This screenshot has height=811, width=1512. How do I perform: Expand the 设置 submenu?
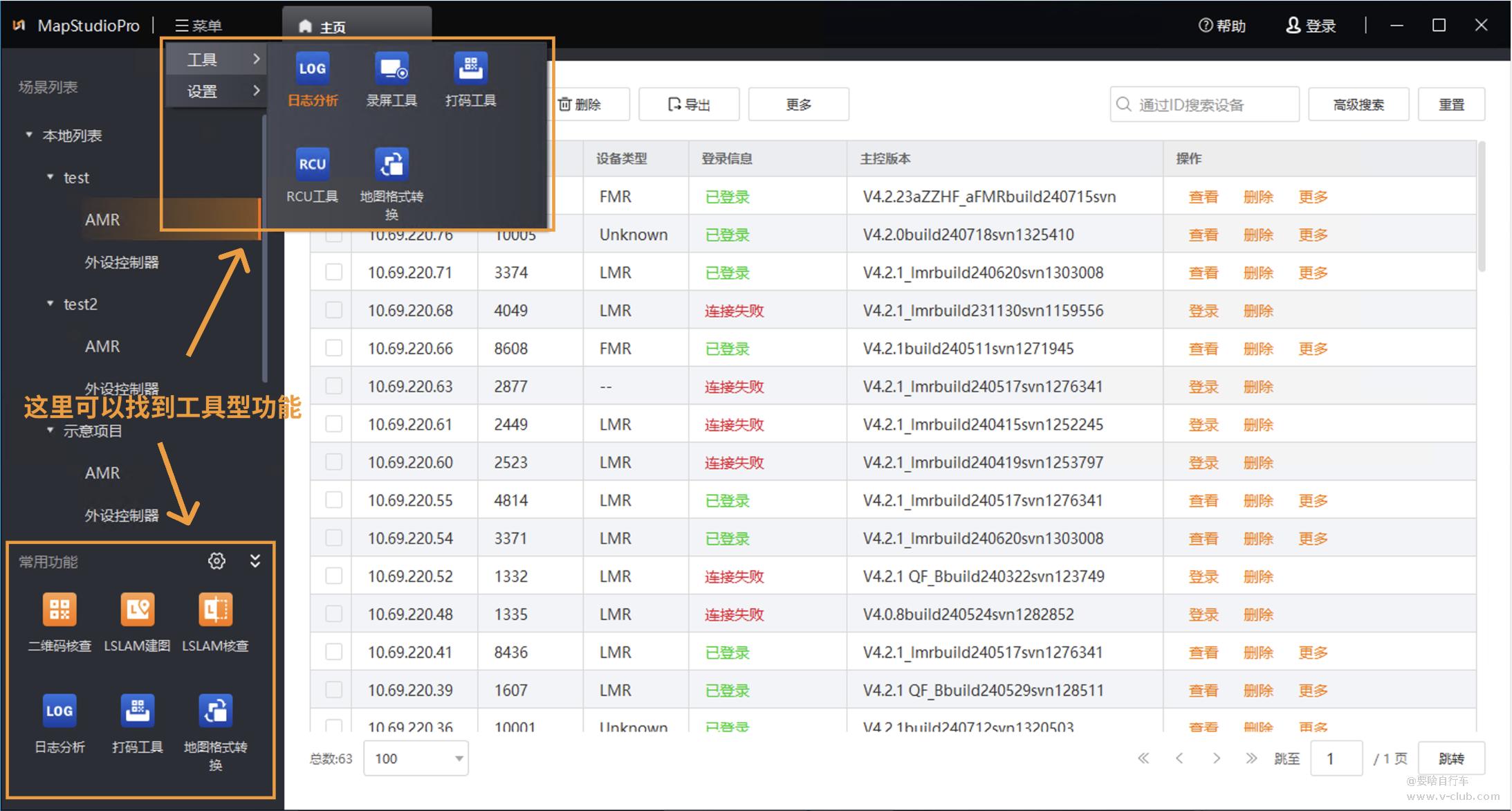click(217, 91)
